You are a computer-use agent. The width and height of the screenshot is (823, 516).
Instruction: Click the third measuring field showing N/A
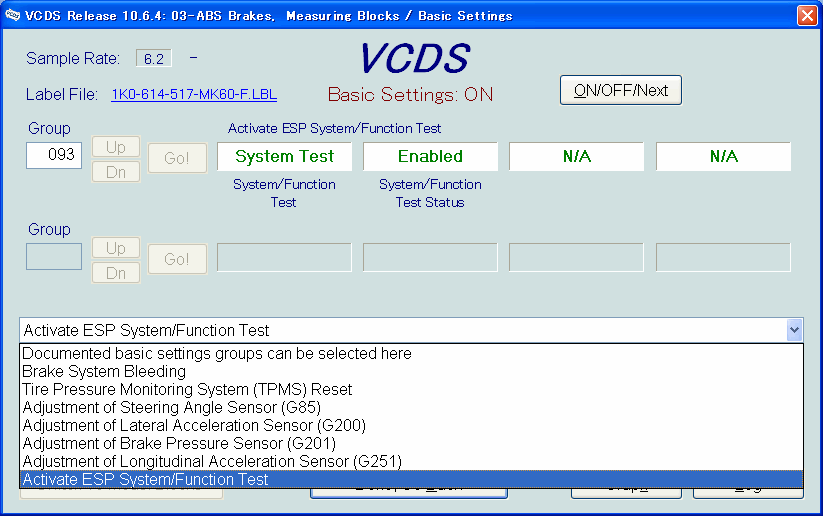point(576,156)
